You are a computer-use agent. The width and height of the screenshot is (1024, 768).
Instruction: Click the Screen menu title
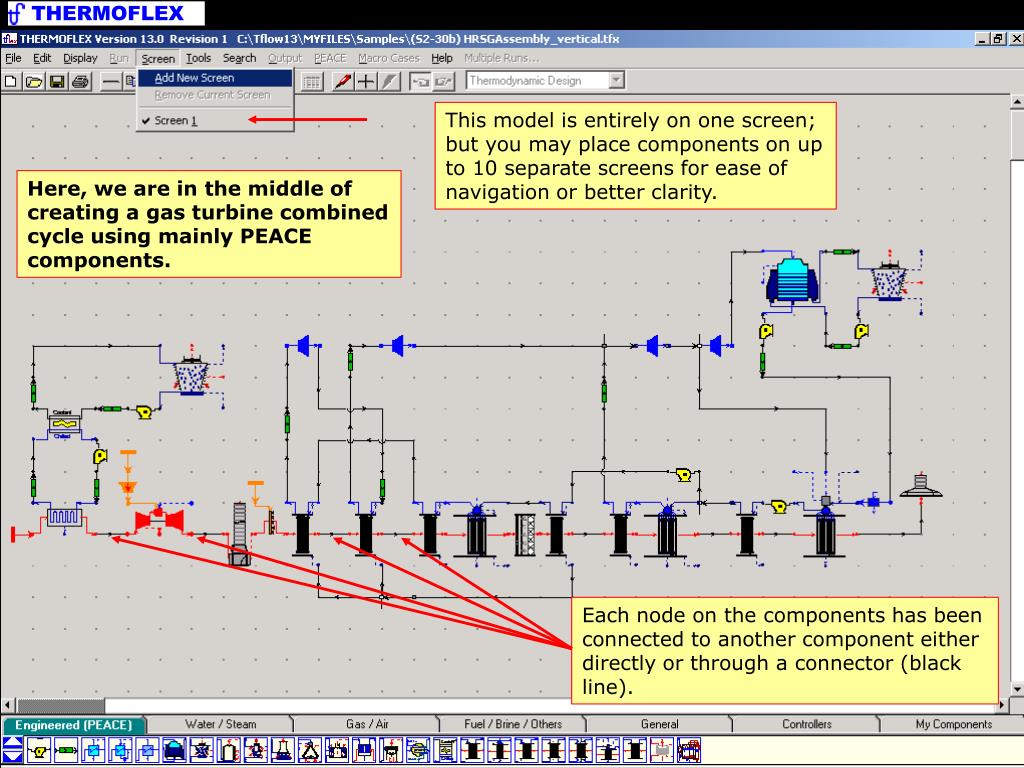point(158,58)
